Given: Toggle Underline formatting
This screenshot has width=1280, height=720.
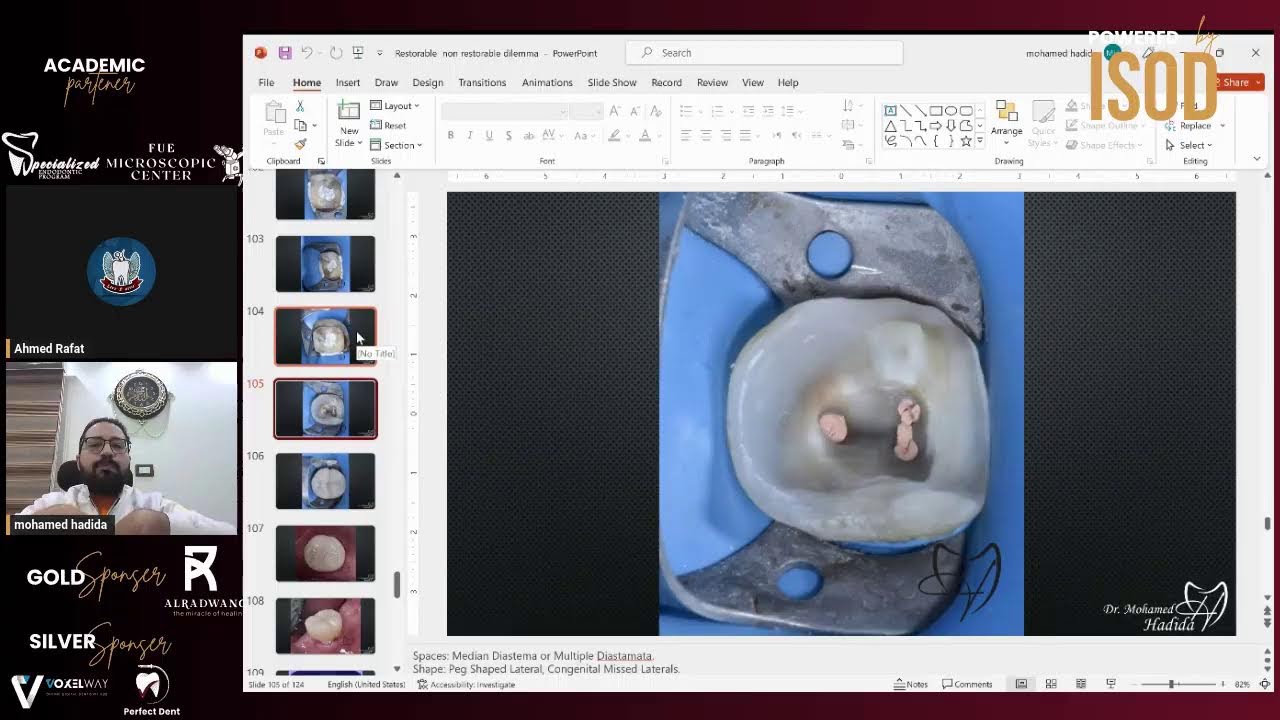Looking at the screenshot, I should pyautogui.click(x=489, y=135).
